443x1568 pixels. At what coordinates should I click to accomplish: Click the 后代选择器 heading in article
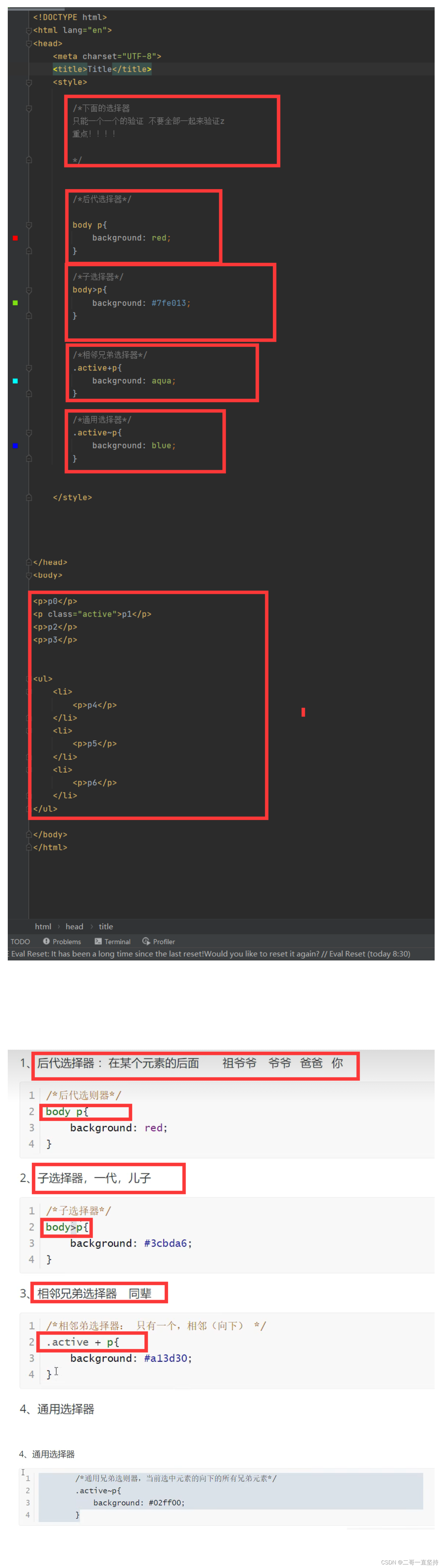(190, 1063)
